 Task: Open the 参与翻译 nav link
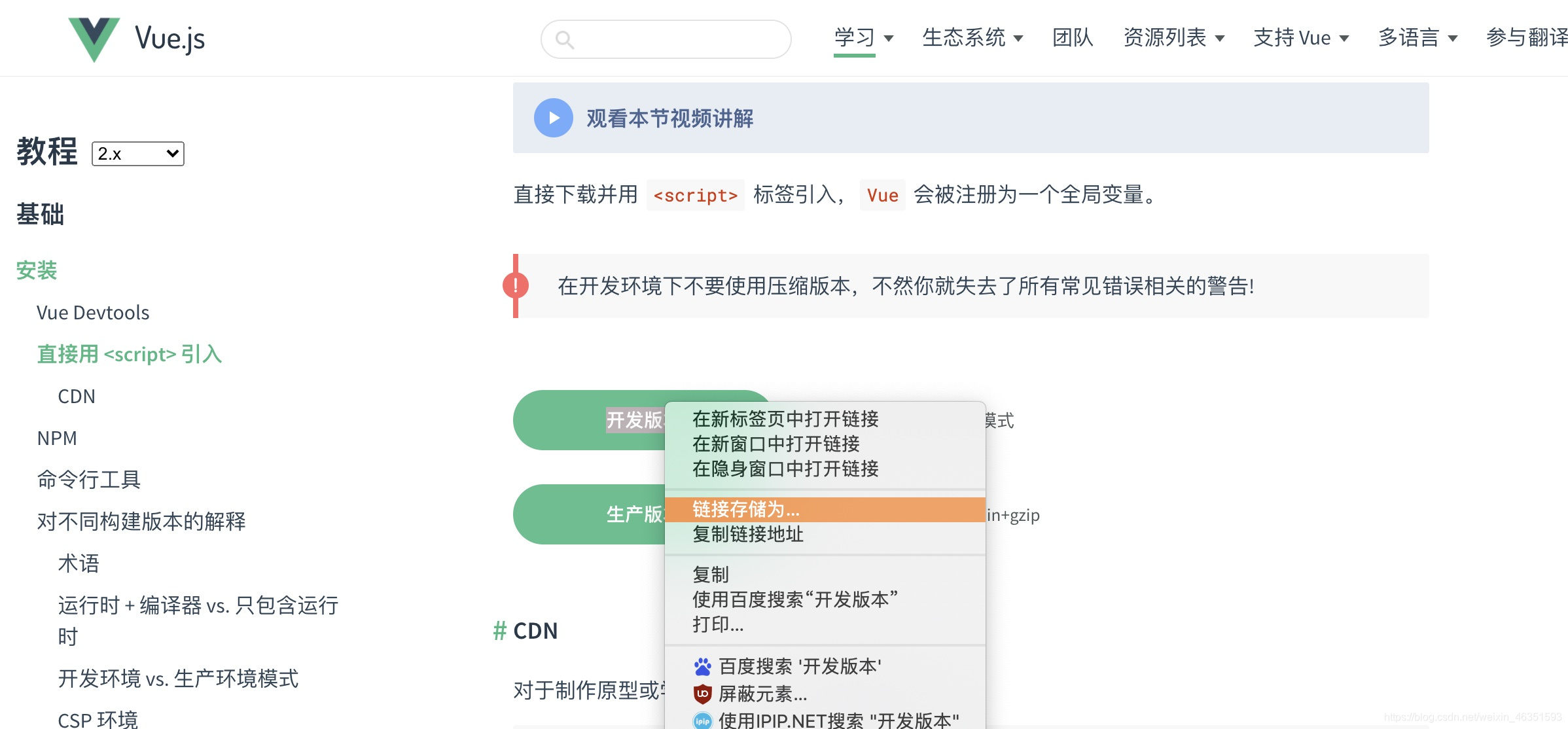[x=1527, y=38]
